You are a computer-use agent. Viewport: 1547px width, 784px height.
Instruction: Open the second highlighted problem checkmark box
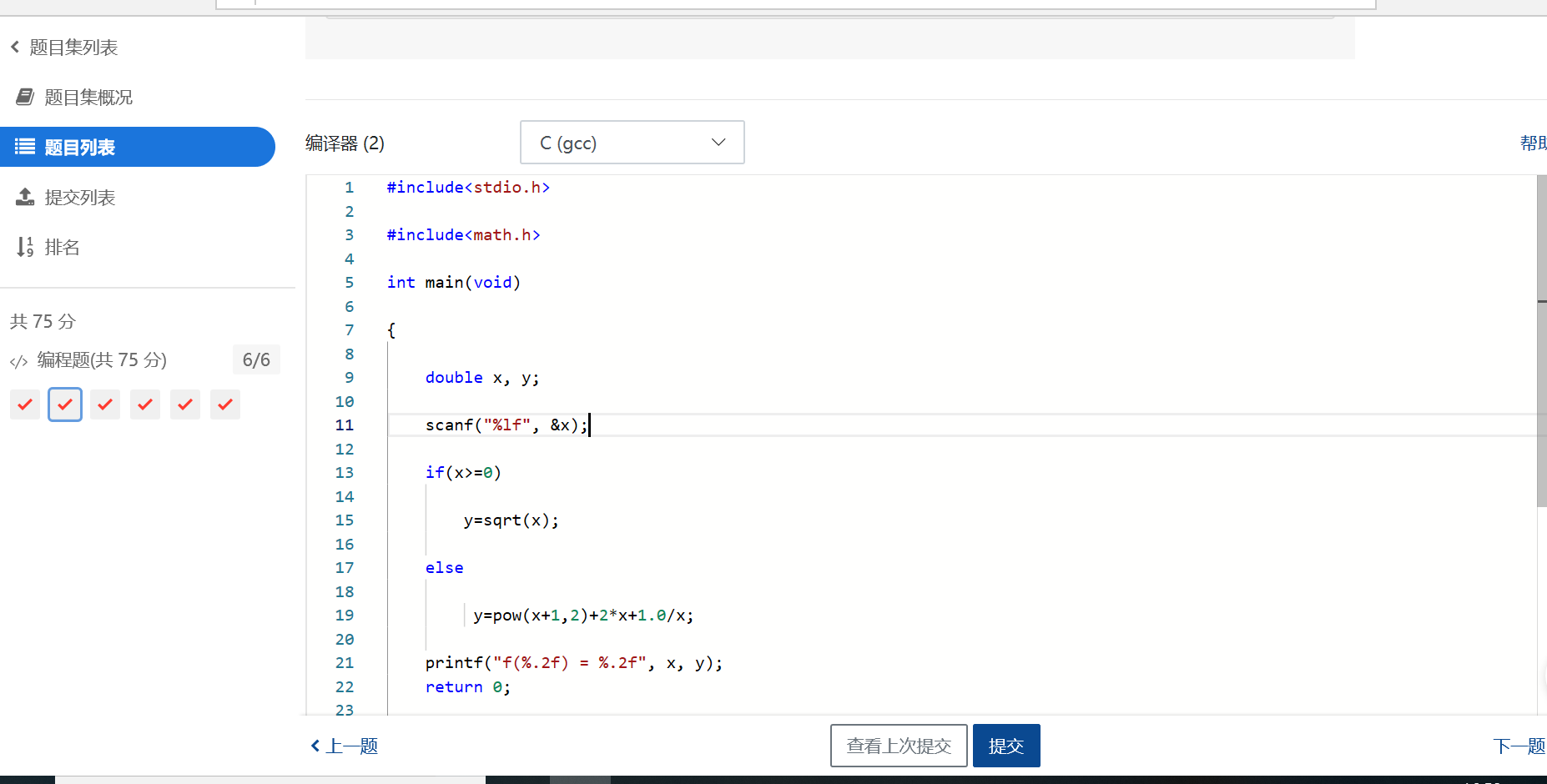pos(65,405)
